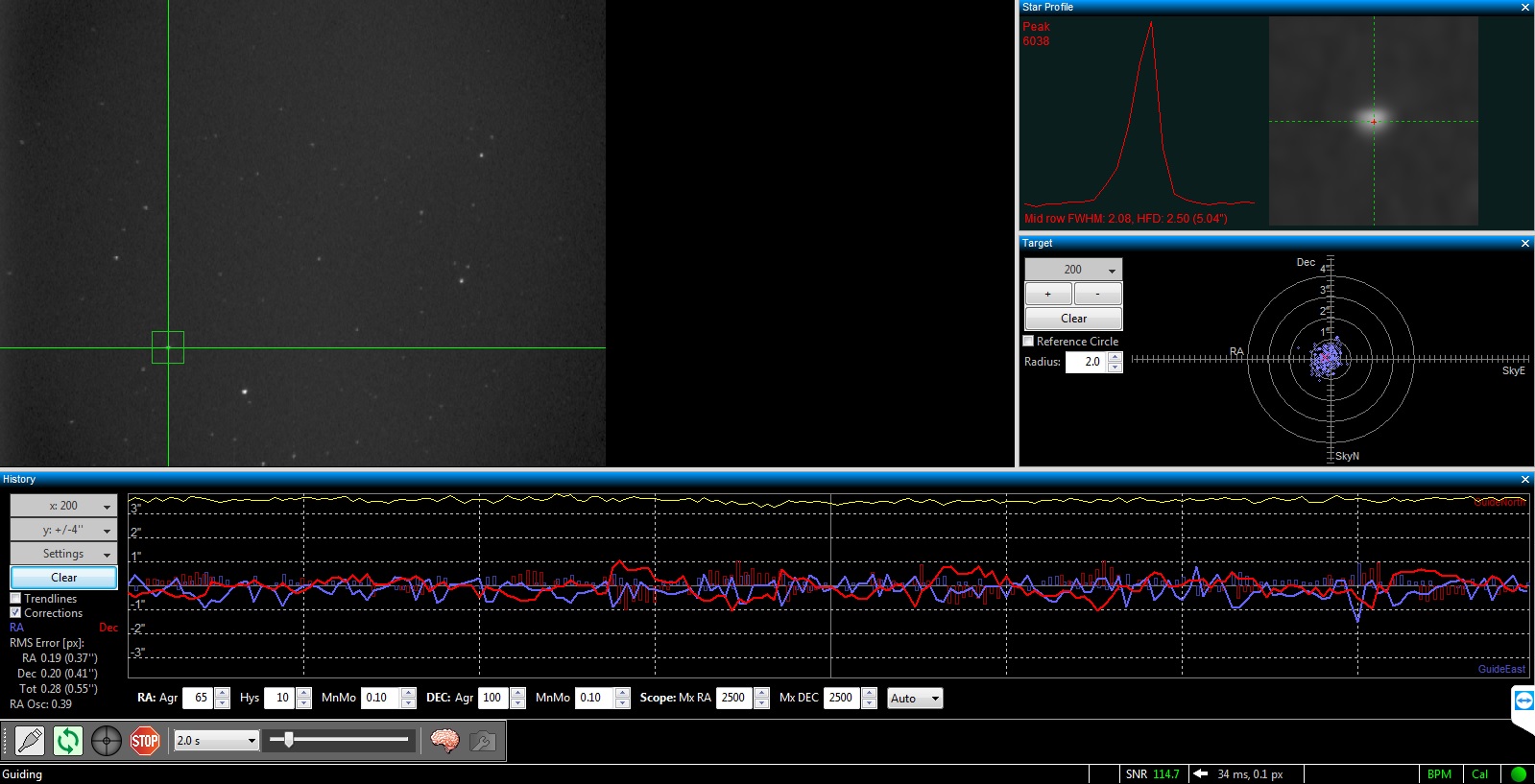Click the green Loop Exposures icon
Image resolution: width=1535 pixels, height=784 pixels.
[67, 741]
